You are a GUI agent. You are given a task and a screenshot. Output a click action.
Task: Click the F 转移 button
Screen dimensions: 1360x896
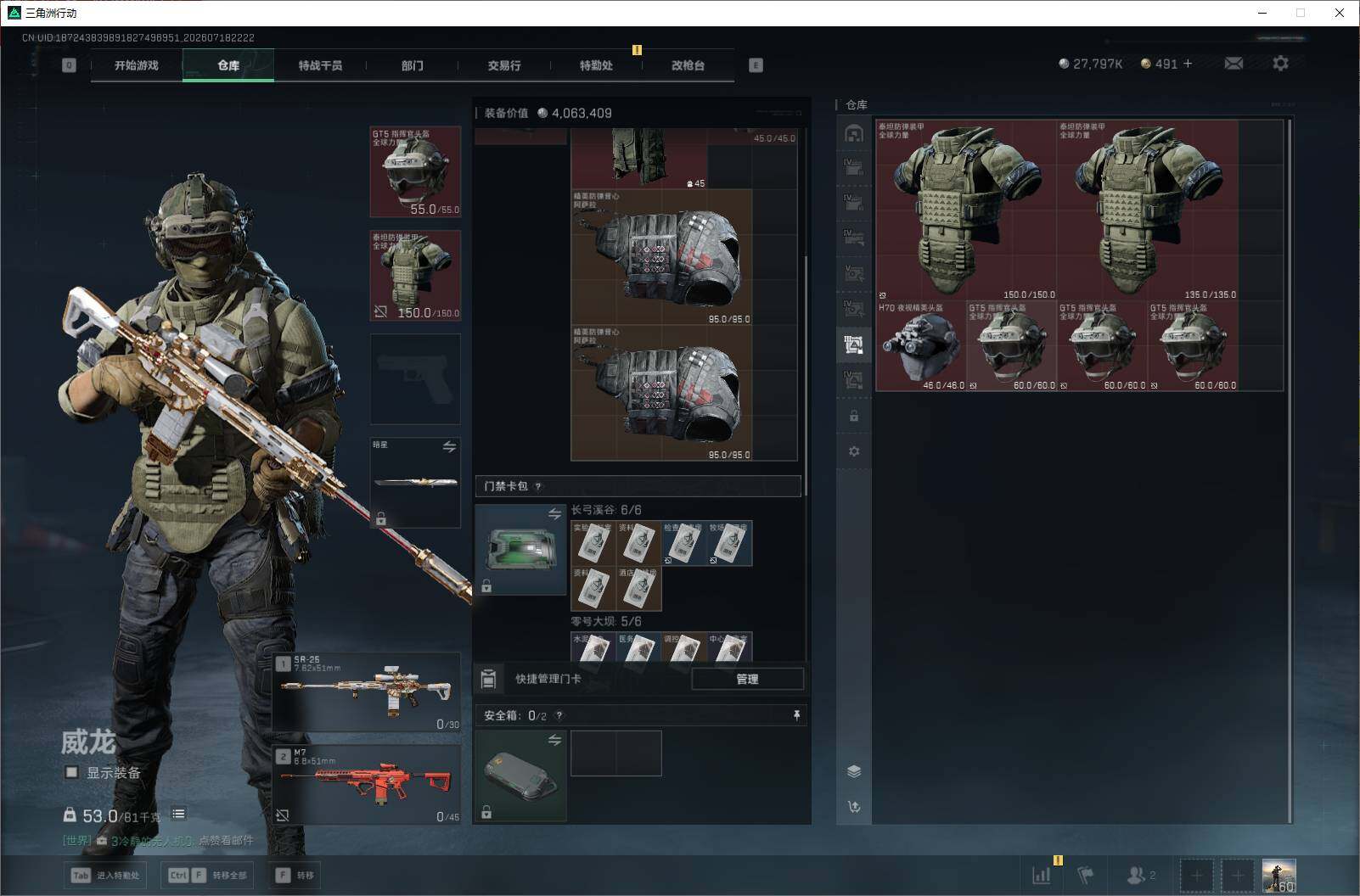(x=295, y=876)
